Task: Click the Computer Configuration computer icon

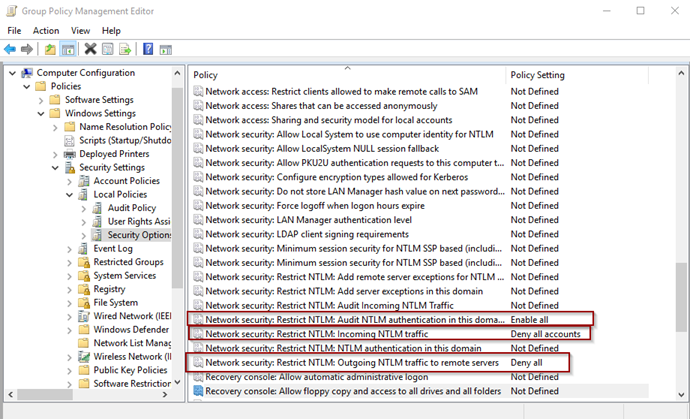Action: (27, 73)
